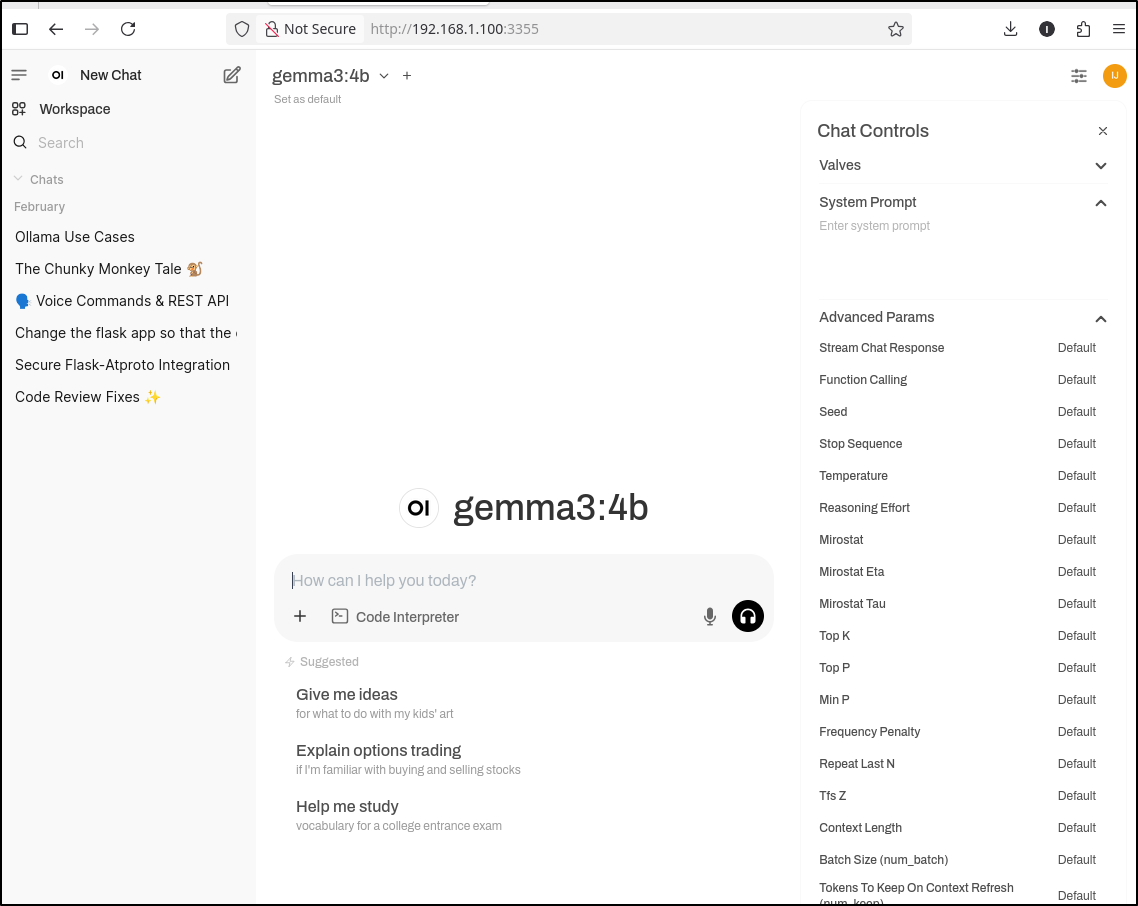Click the message input 'How can I help you today?'
This screenshot has height=906, width=1138.
point(523,580)
